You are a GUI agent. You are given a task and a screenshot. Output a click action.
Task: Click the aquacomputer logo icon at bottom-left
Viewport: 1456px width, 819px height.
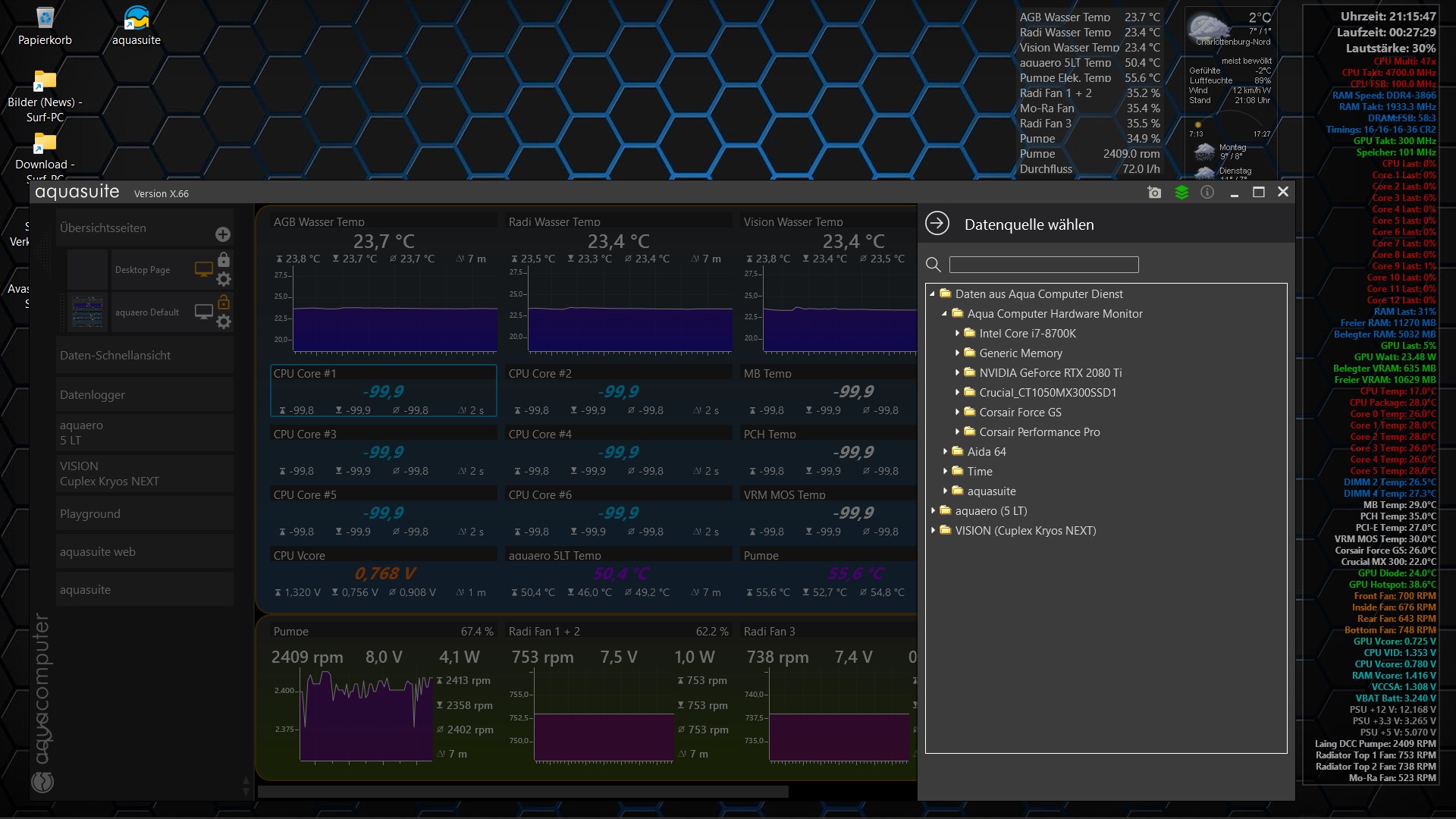pos(42,782)
